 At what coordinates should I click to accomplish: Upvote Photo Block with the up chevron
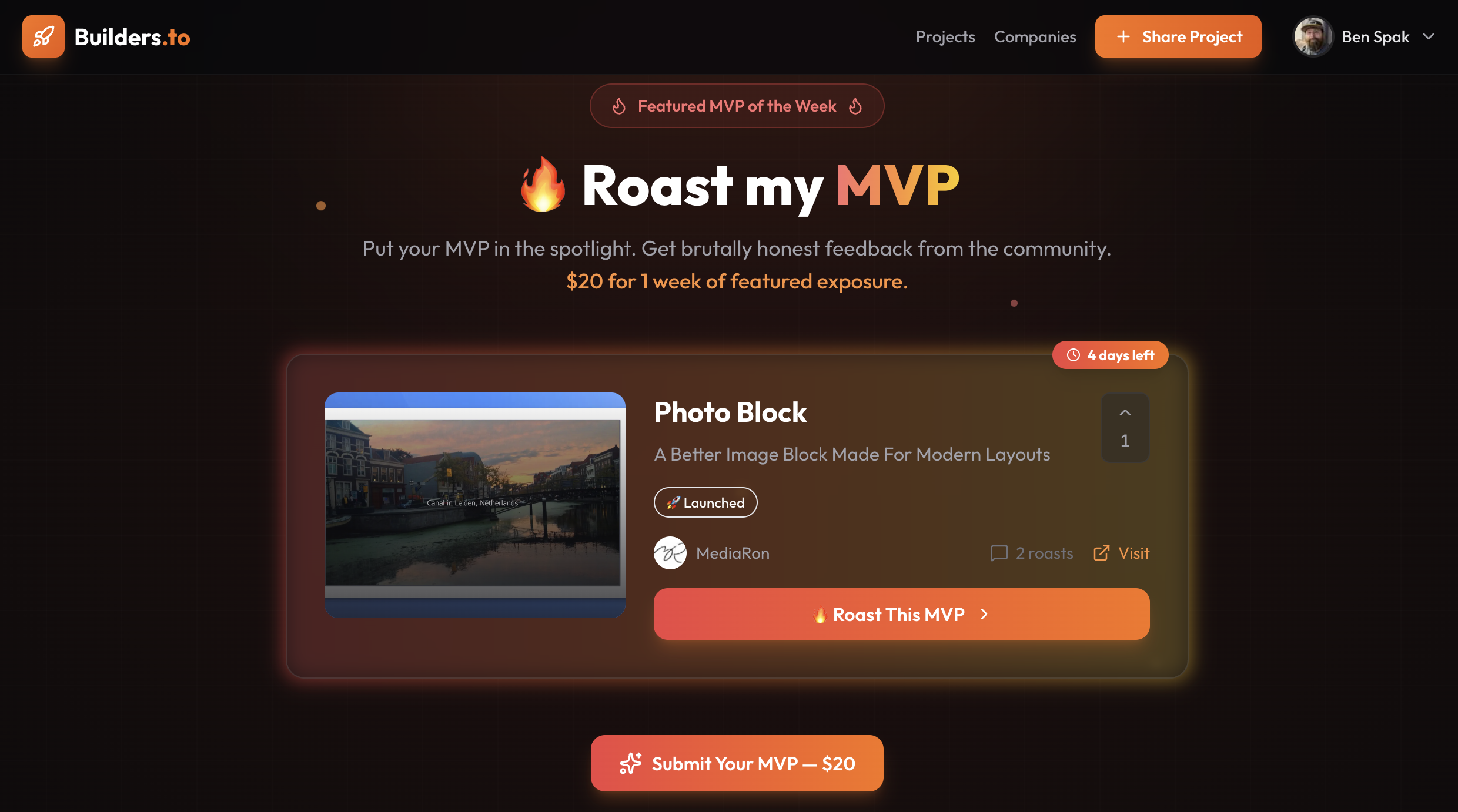coord(1125,413)
